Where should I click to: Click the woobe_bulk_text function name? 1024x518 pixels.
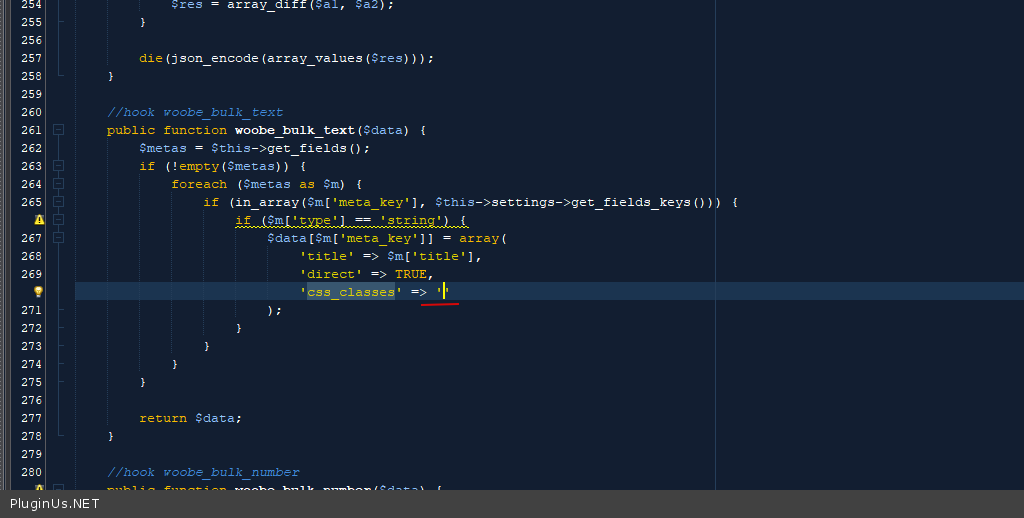294,130
